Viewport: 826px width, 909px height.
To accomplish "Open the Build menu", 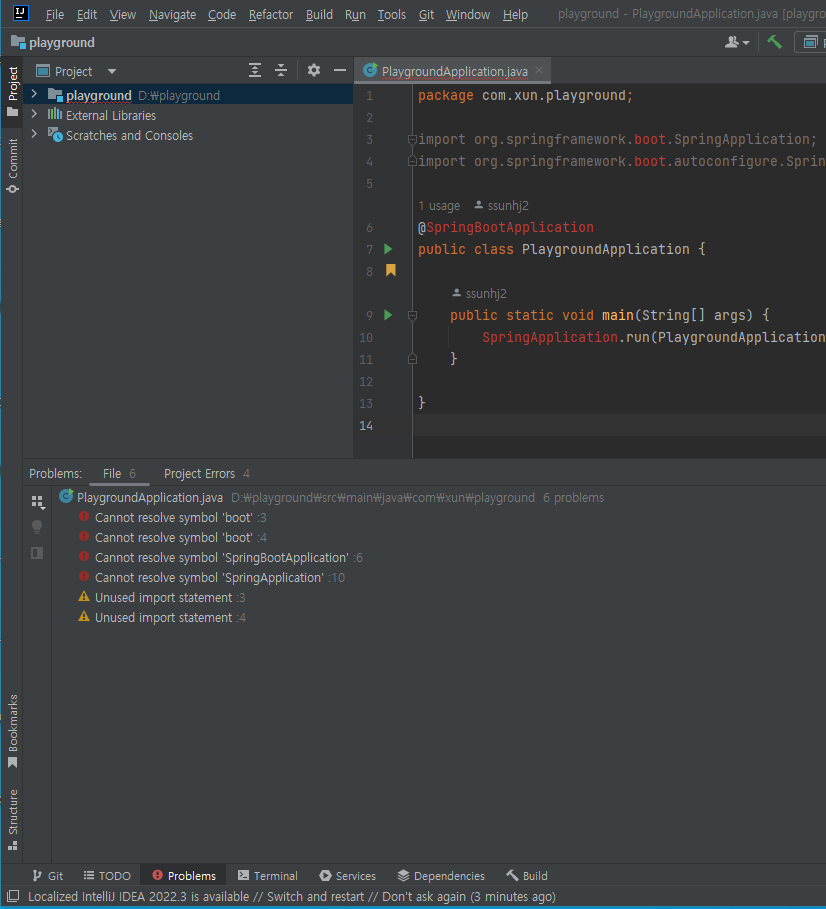I will pyautogui.click(x=319, y=14).
